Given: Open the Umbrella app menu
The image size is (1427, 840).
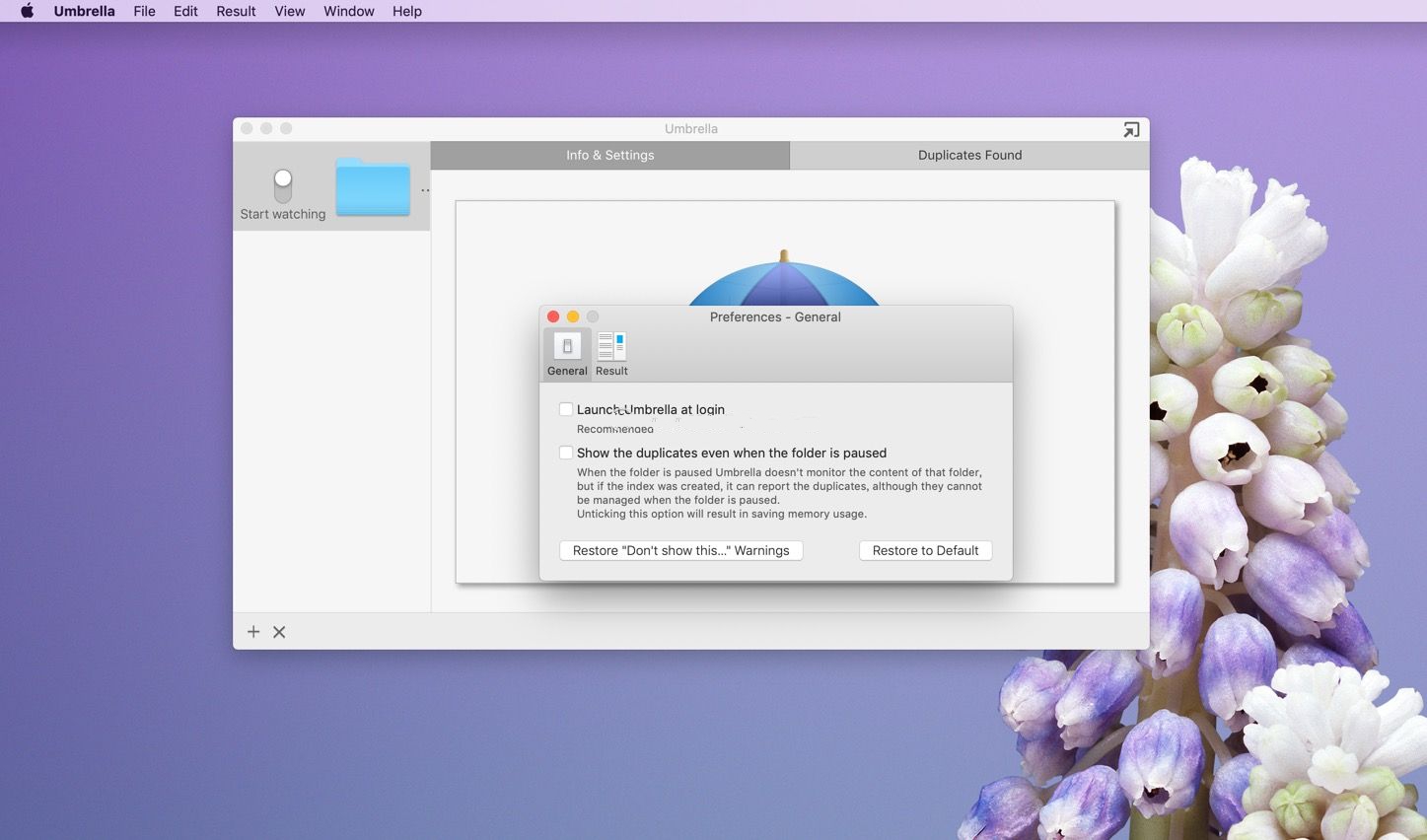Looking at the screenshot, I should [x=84, y=11].
